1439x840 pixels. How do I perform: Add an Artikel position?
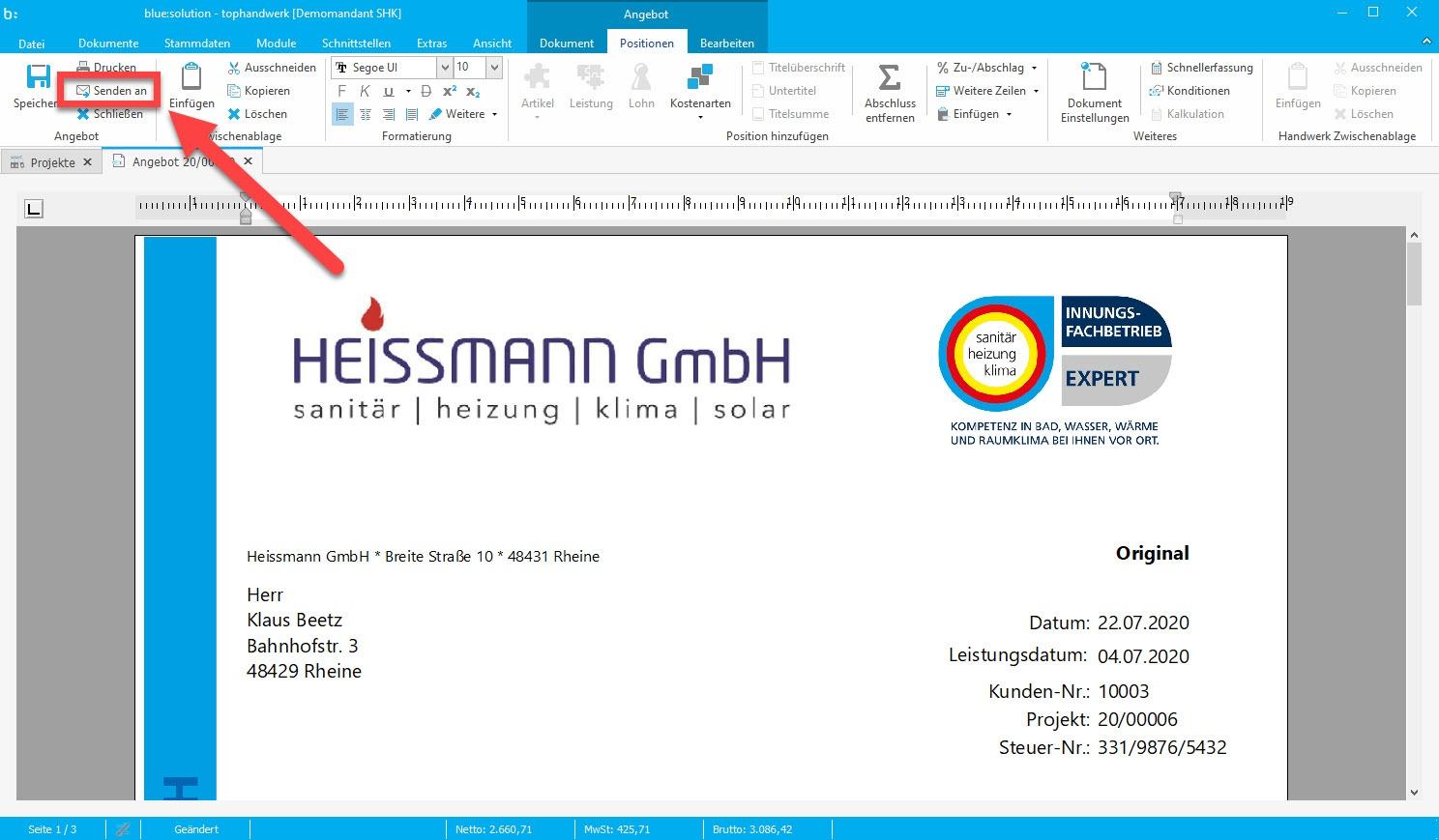coord(537,91)
